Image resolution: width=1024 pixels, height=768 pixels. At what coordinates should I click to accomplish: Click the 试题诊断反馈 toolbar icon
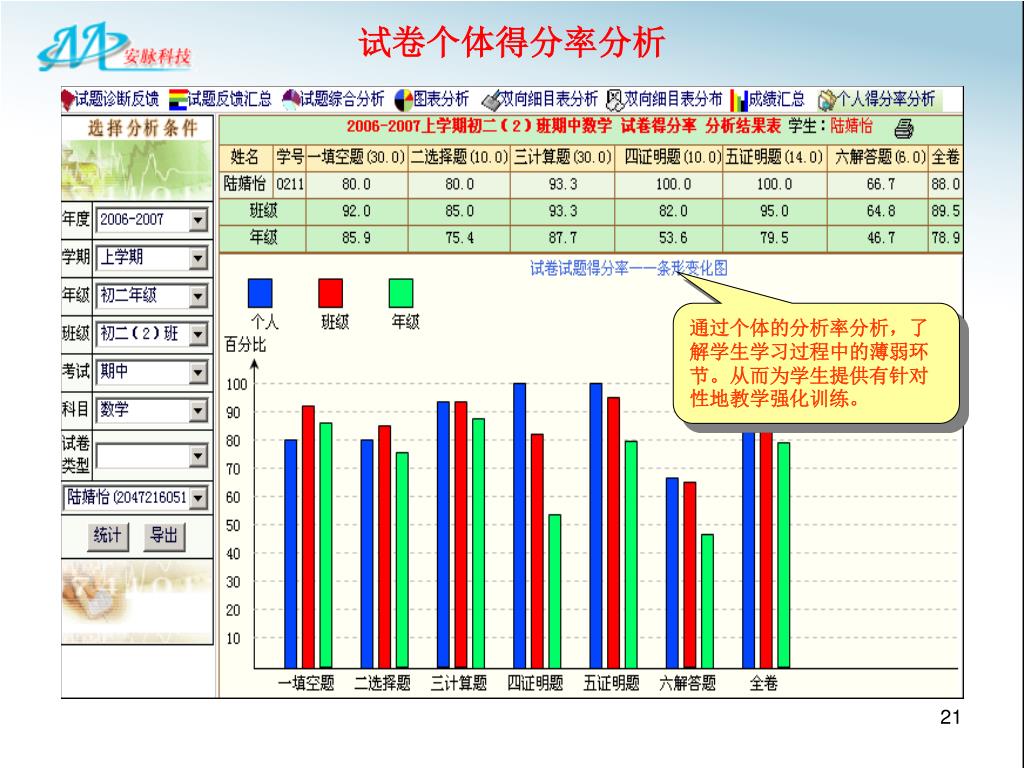(67, 99)
